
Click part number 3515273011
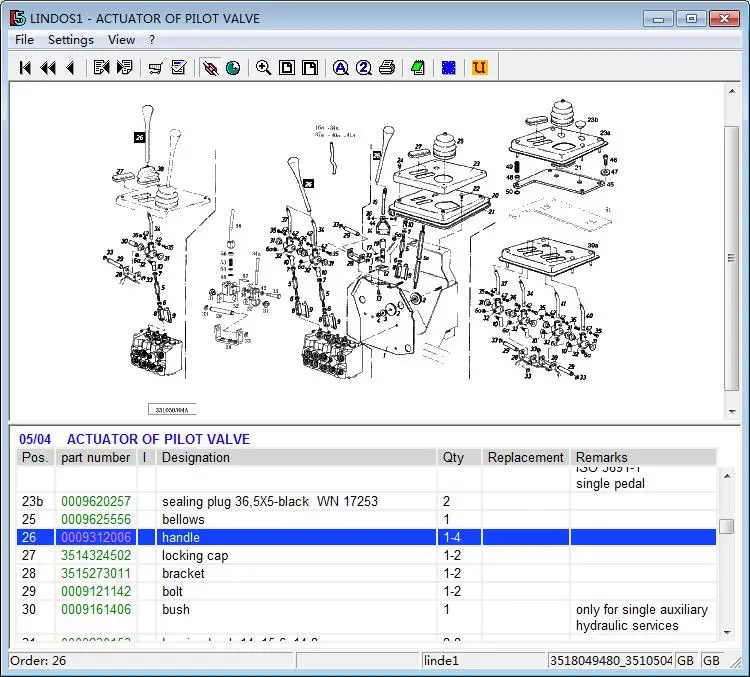[96, 573]
